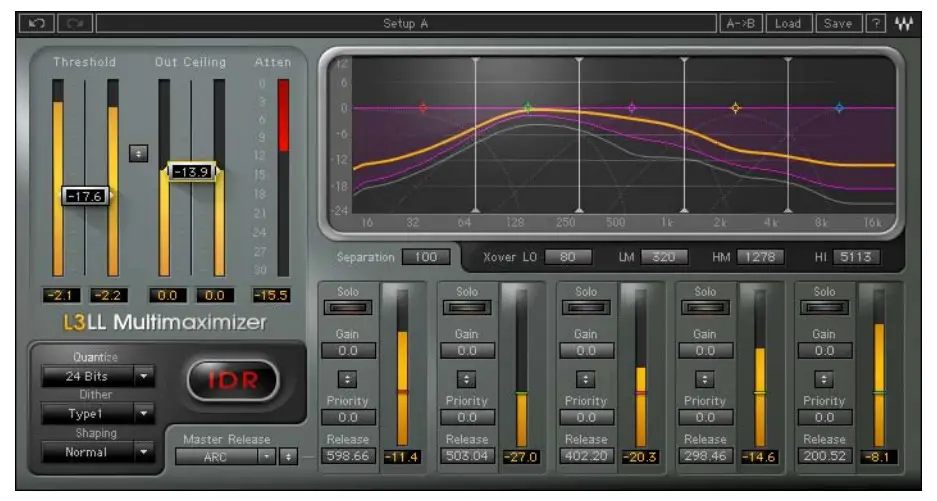Screen dimensions: 937x501
Task: Click the yellow band node in graph
Action: click(x=736, y=108)
